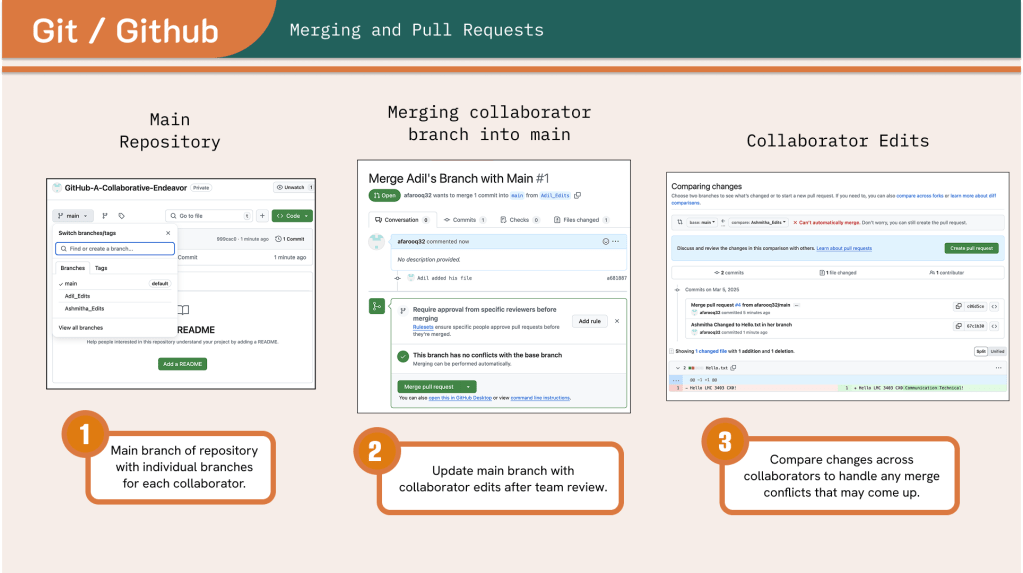Image resolution: width=1023 pixels, height=573 pixels.
Task: Click the Private visibility label
Action: tap(201, 188)
